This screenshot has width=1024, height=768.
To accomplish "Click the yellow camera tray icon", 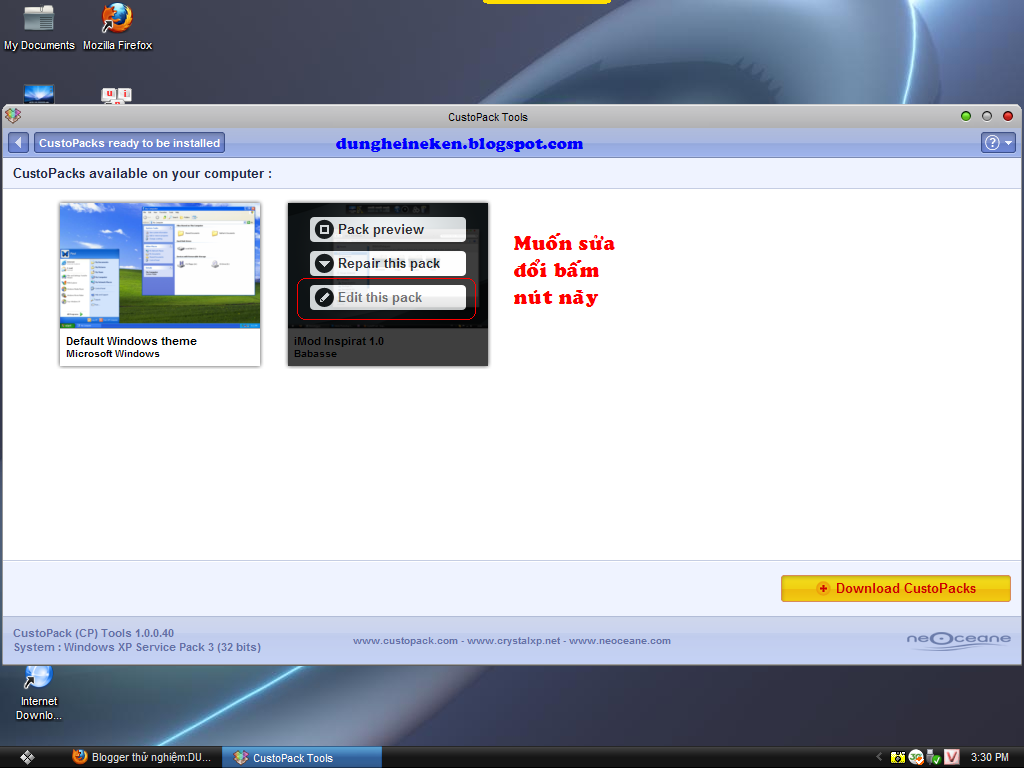I will pyautogui.click(x=898, y=758).
